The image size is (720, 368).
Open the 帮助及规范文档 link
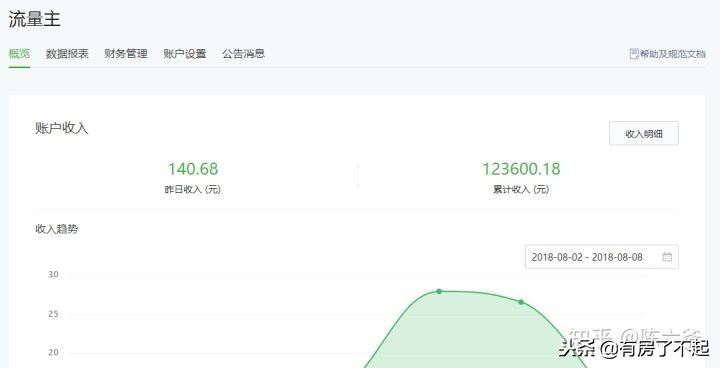[673, 54]
